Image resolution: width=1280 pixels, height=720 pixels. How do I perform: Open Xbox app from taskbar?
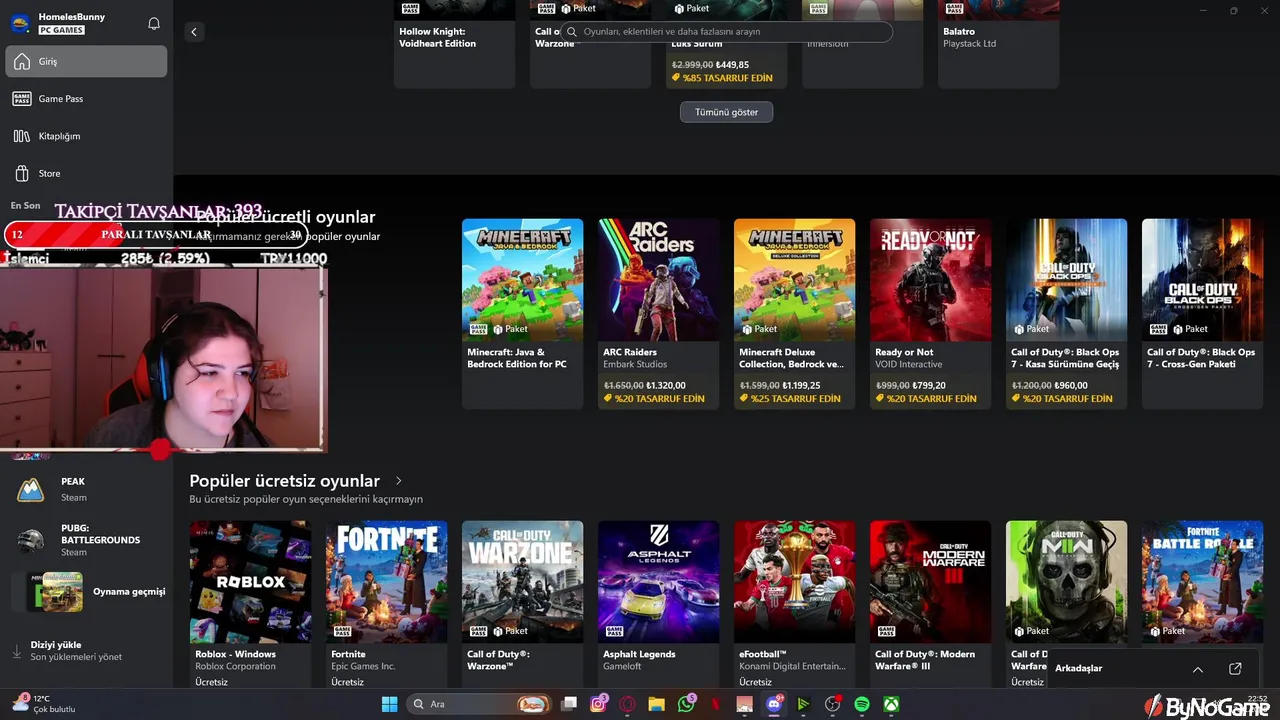[x=890, y=704]
